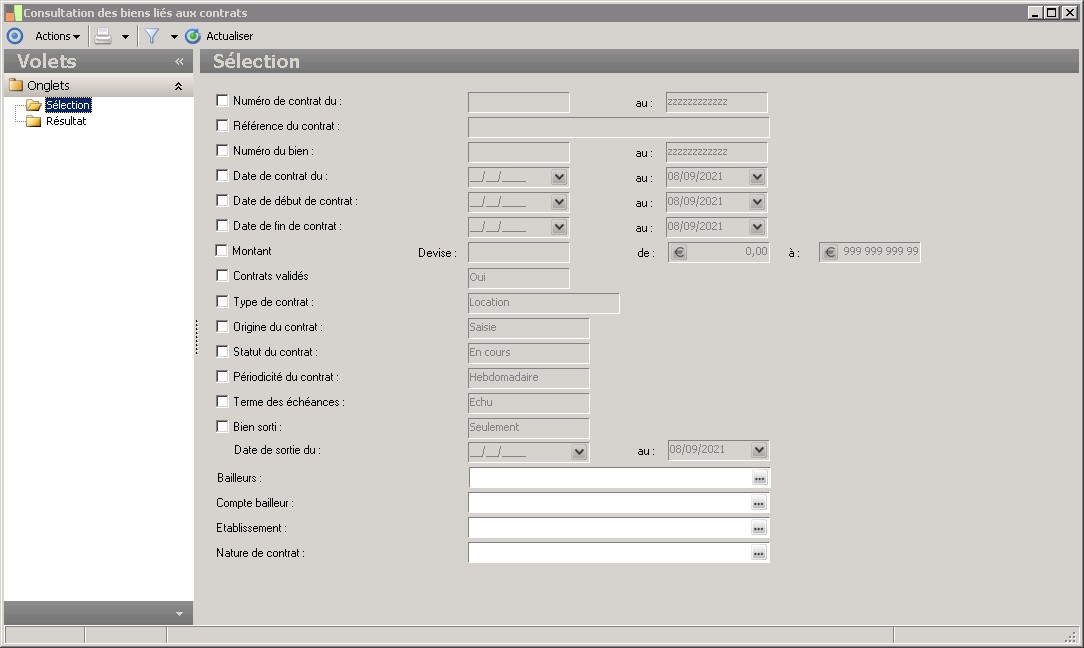1084x648 pixels.
Task: Check the Contrats validés option
Action: [222, 276]
